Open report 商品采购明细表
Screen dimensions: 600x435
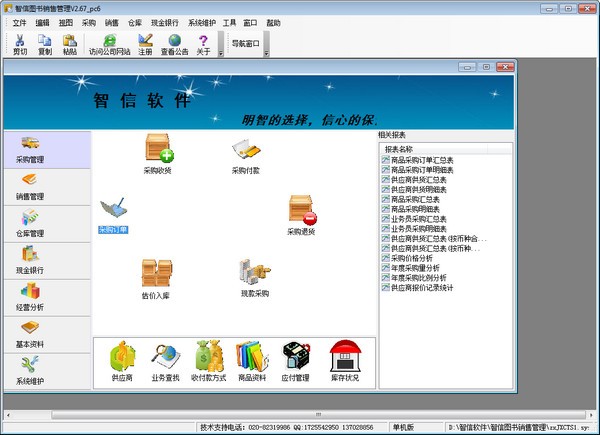click(x=415, y=209)
